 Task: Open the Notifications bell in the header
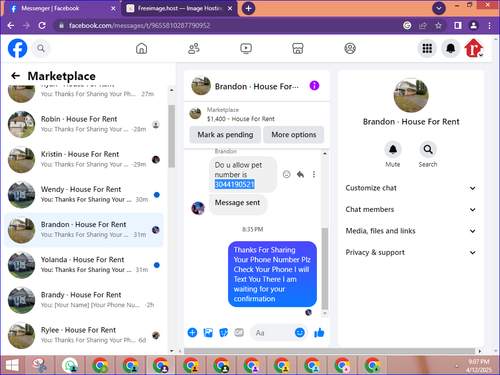(x=450, y=49)
